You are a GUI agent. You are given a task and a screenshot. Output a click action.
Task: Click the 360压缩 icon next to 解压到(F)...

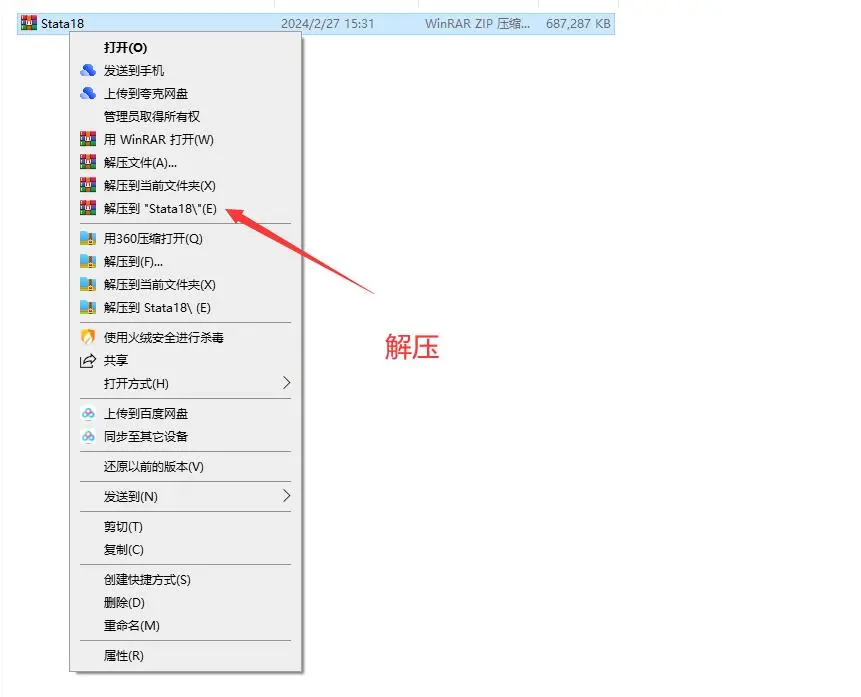point(88,261)
